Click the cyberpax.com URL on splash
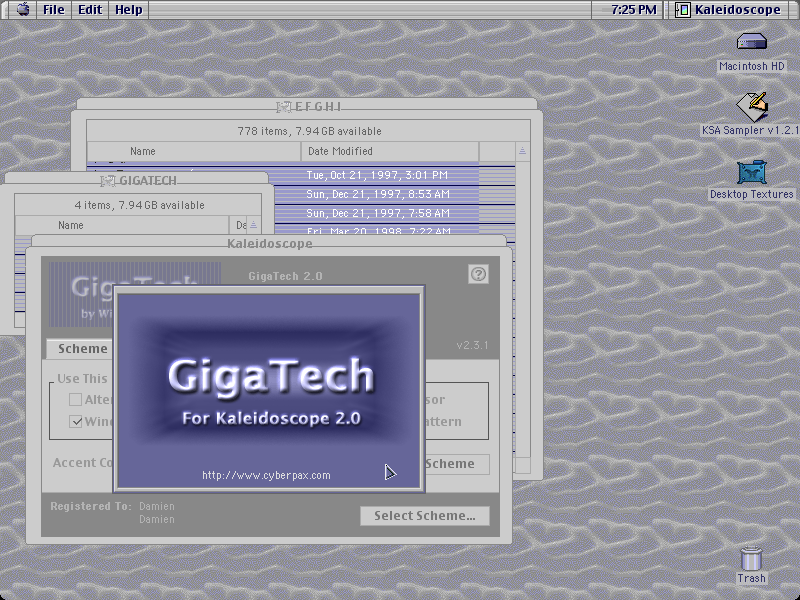This screenshot has width=800, height=600. click(x=266, y=476)
